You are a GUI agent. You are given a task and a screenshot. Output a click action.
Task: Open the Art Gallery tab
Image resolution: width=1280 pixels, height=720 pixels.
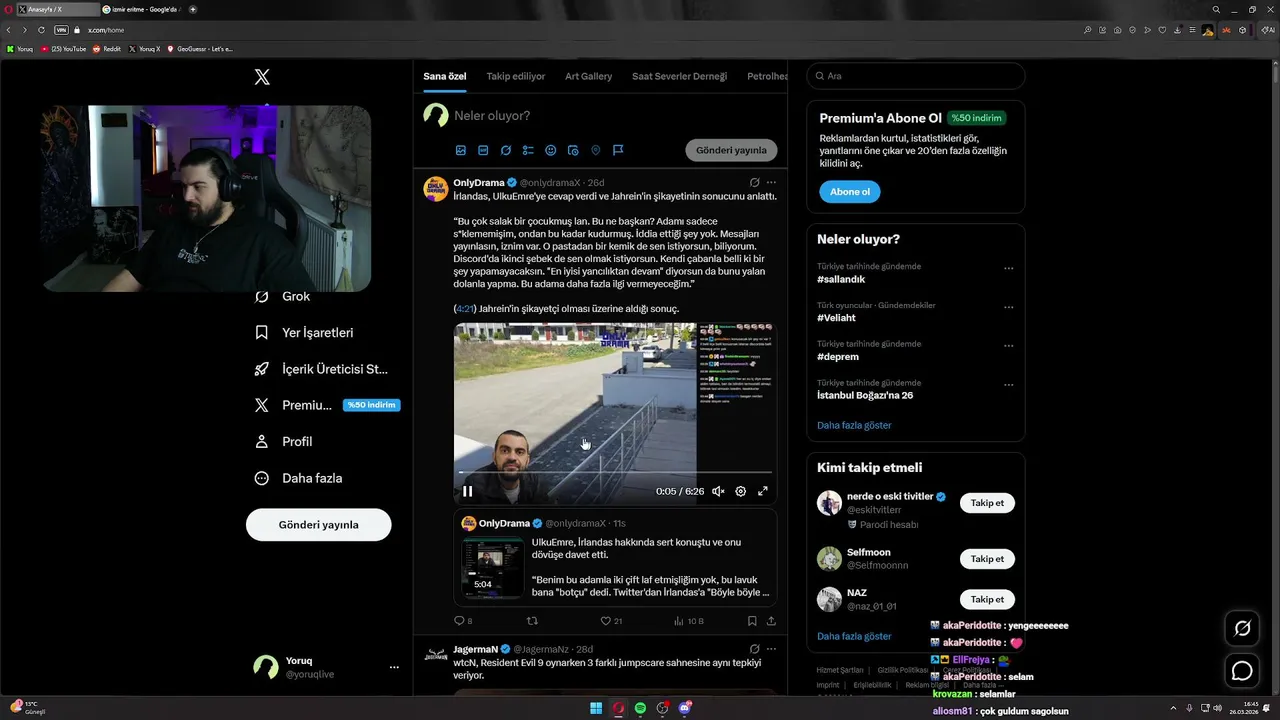588,76
